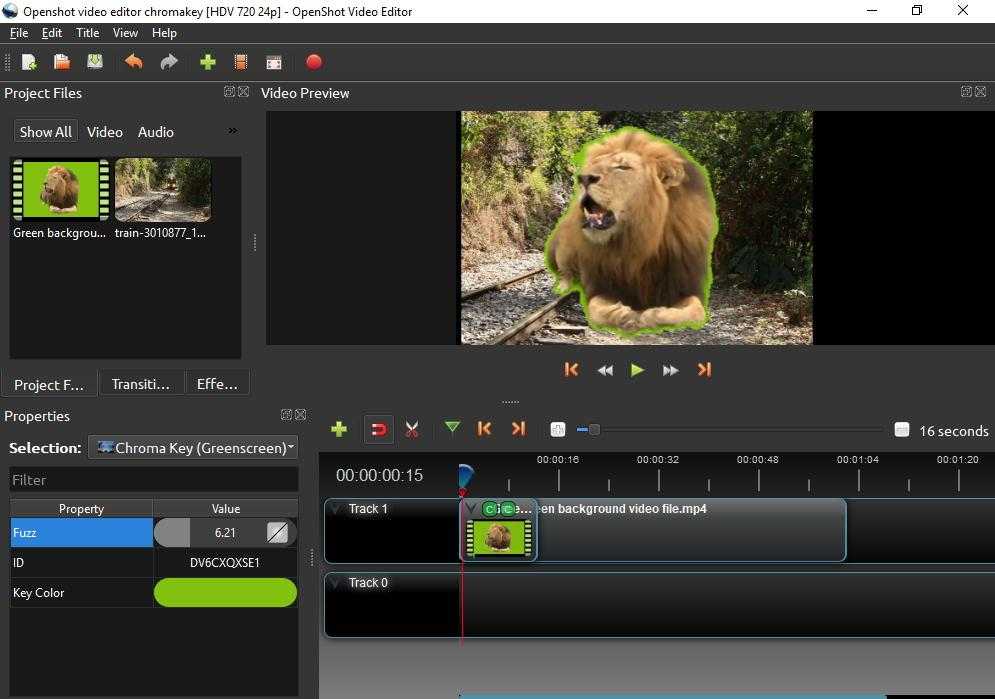This screenshot has height=699, width=995.
Task: Open the Import Files green plus icon
Action: tap(207, 62)
